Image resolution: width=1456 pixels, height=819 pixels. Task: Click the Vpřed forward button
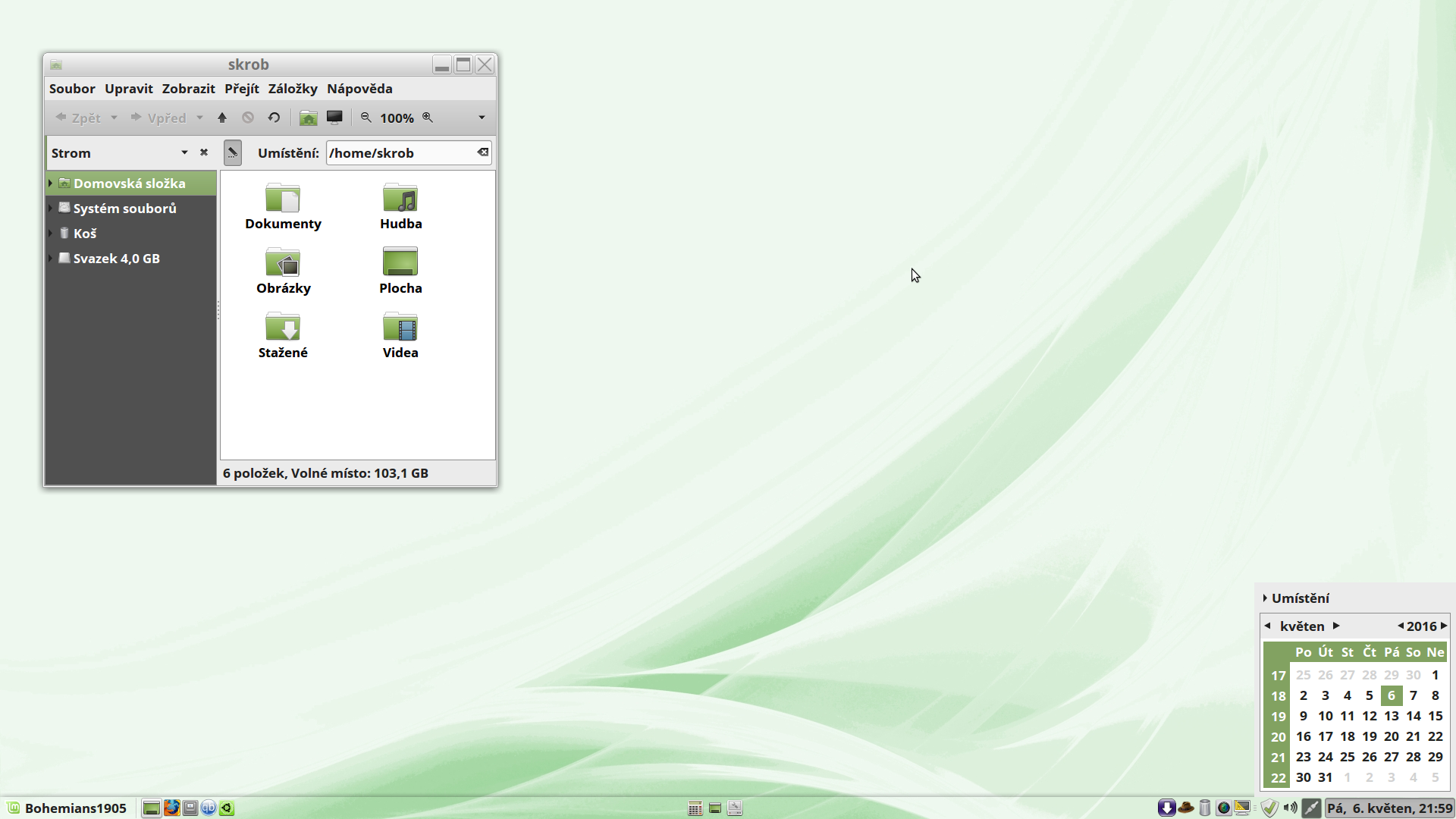point(158,118)
